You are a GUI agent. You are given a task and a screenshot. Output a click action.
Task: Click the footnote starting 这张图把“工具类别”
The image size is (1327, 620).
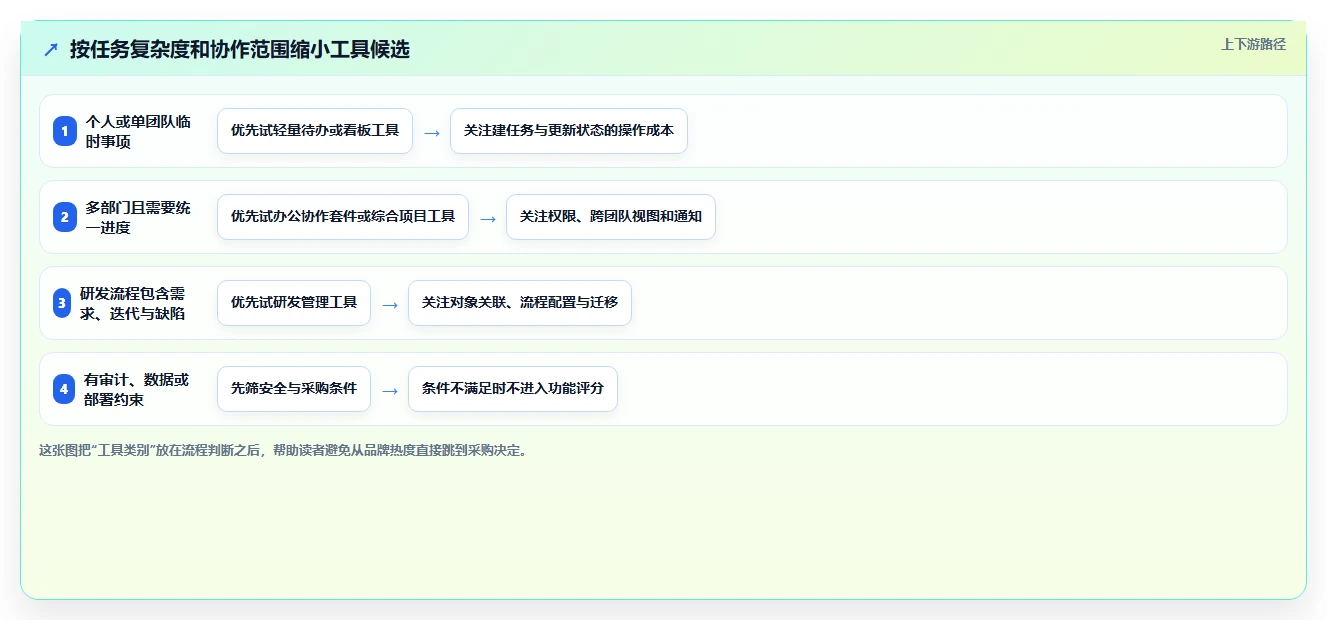pyautogui.click(x=283, y=450)
